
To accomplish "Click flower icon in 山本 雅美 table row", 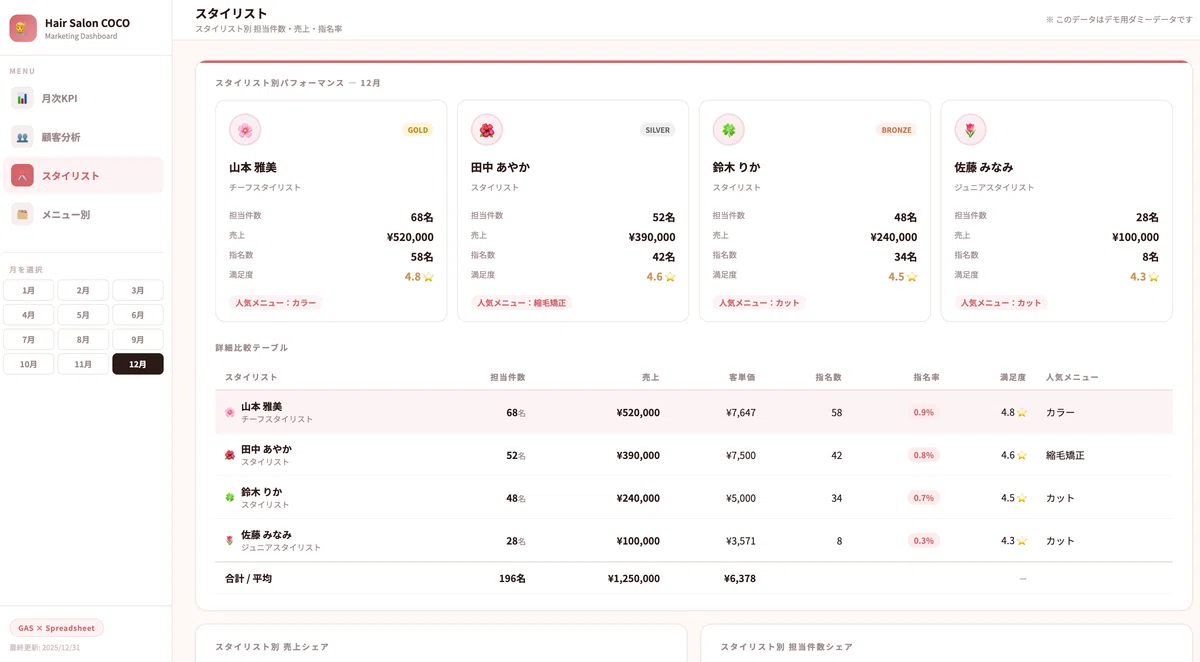I will [x=230, y=412].
